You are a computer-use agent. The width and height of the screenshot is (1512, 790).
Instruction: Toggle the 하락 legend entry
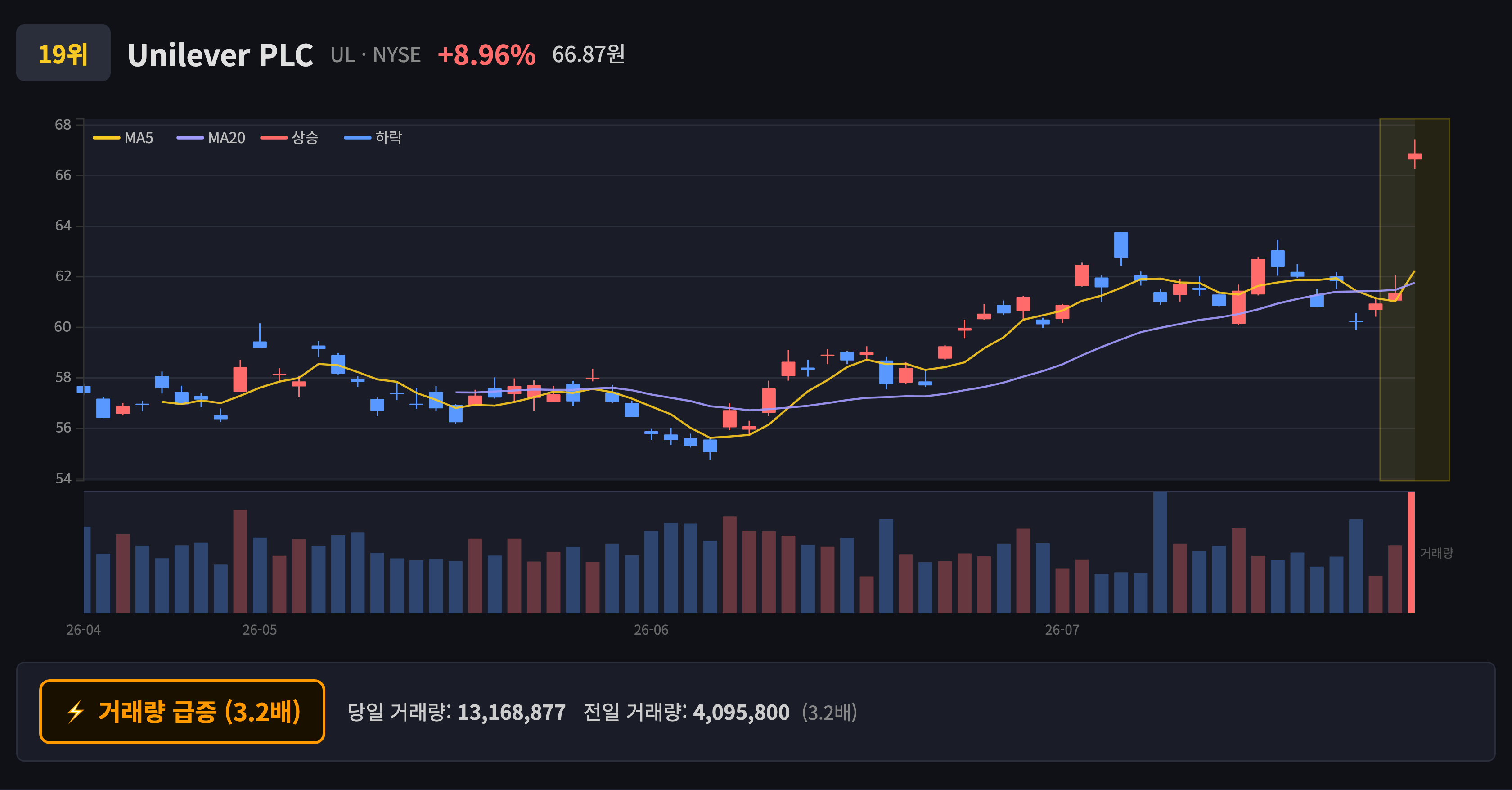coord(373,138)
